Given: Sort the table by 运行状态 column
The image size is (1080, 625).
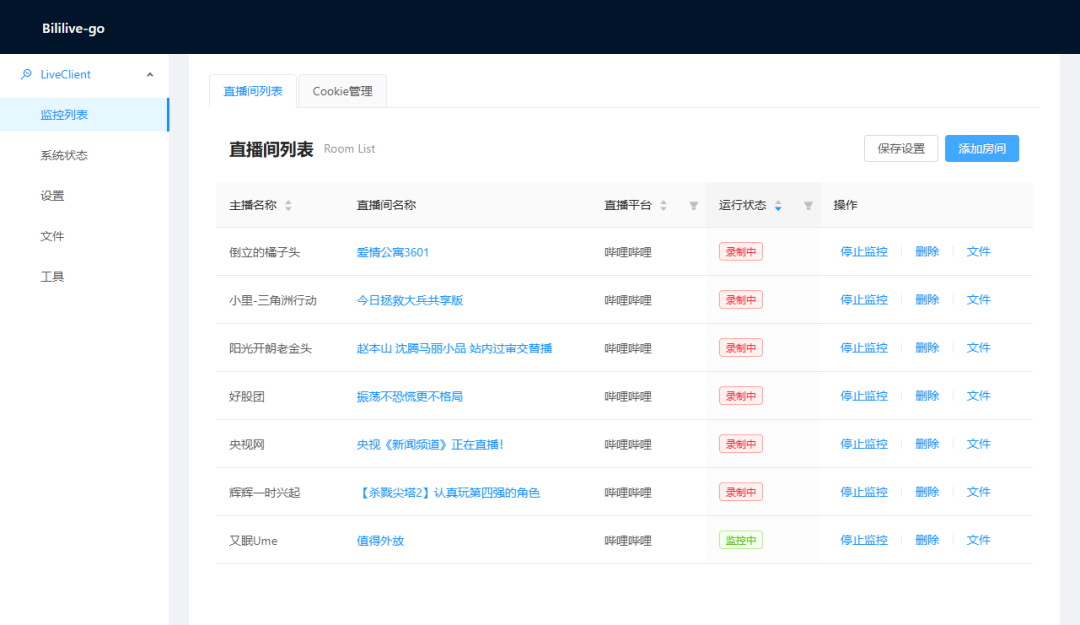Looking at the screenshot, I should pyautogui.click(x=778, y=205).
